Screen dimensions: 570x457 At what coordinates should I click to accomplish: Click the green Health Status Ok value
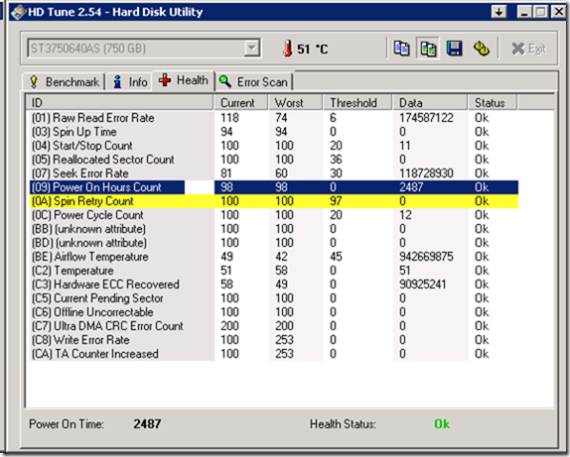pos(442,424)
